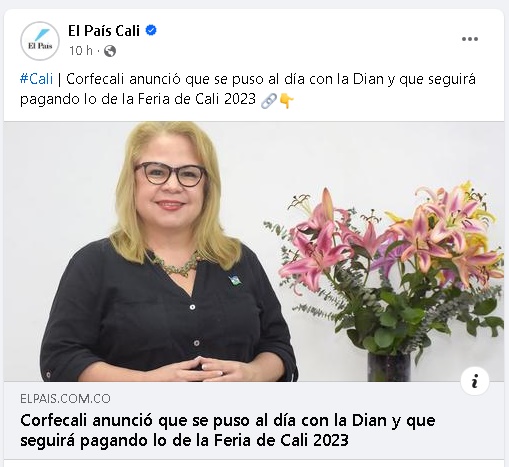Image resolution: width=509 pixels, height=467 pixels.
Task: Click the blue verified badge
Action: [x=151, y=30]
